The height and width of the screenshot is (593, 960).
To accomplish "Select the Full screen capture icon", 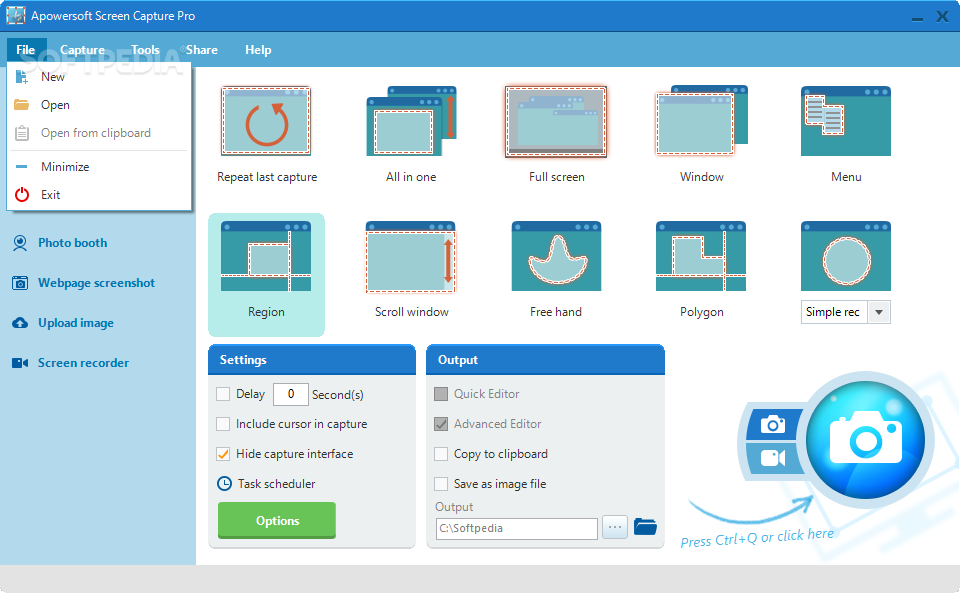I will tap(556, 121).
